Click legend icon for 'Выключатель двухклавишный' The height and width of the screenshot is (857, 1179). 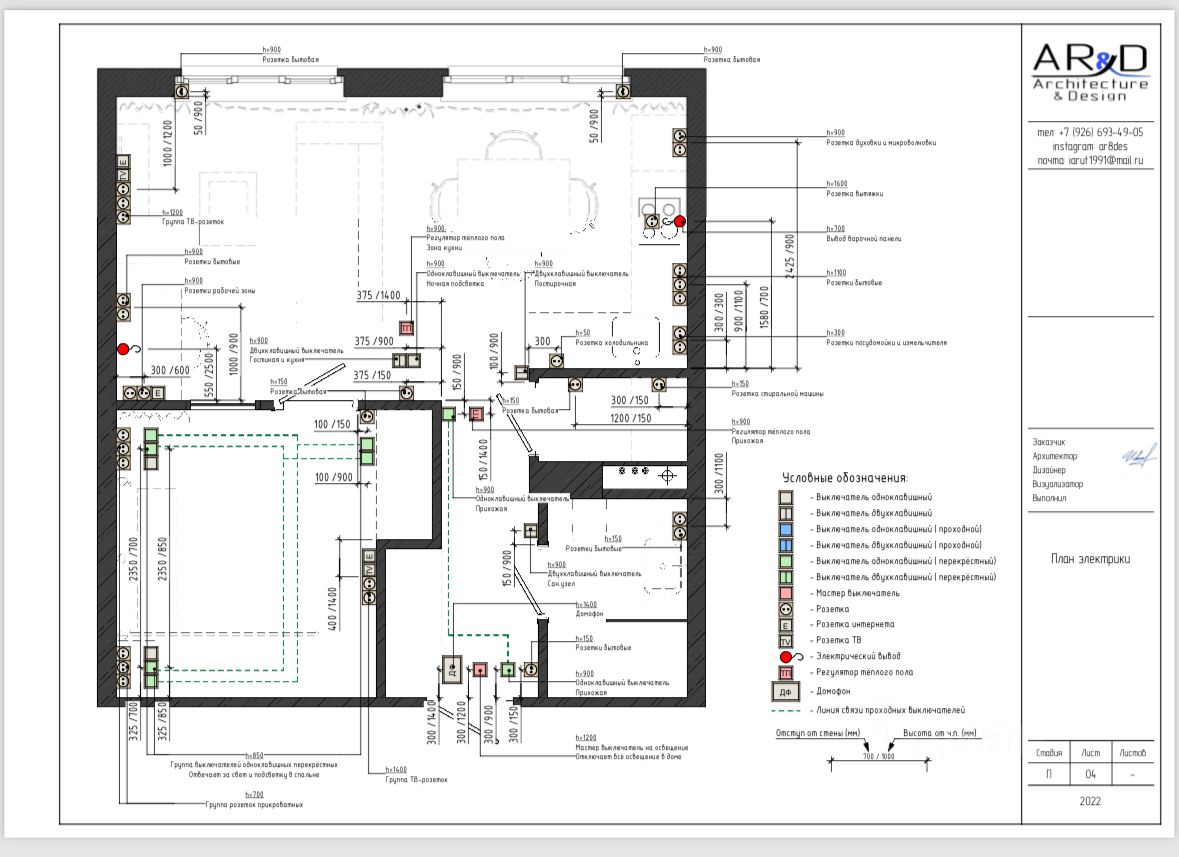coord(785,513)
